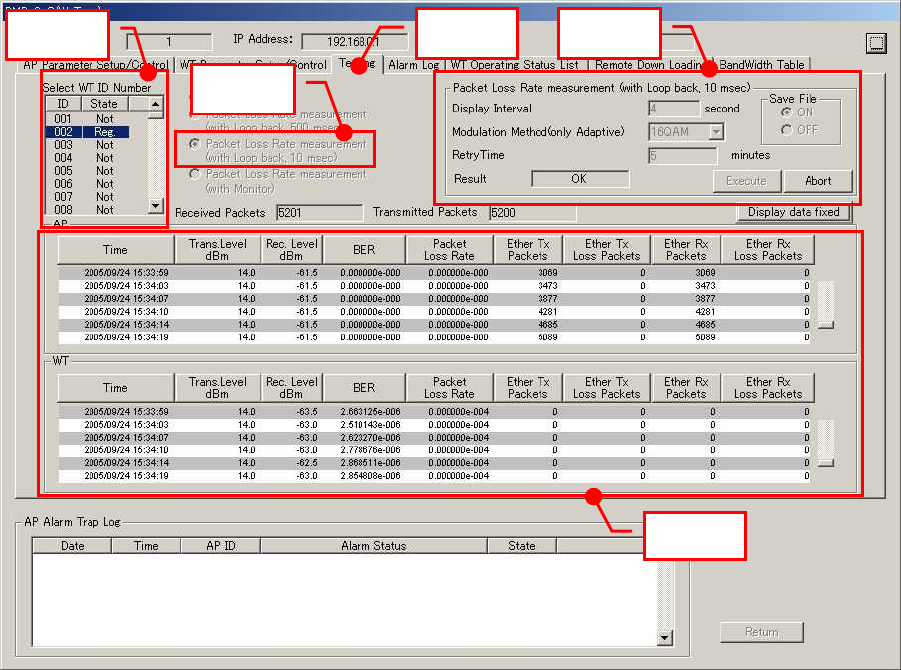Click the Received Packets field showing 5201

319,213
